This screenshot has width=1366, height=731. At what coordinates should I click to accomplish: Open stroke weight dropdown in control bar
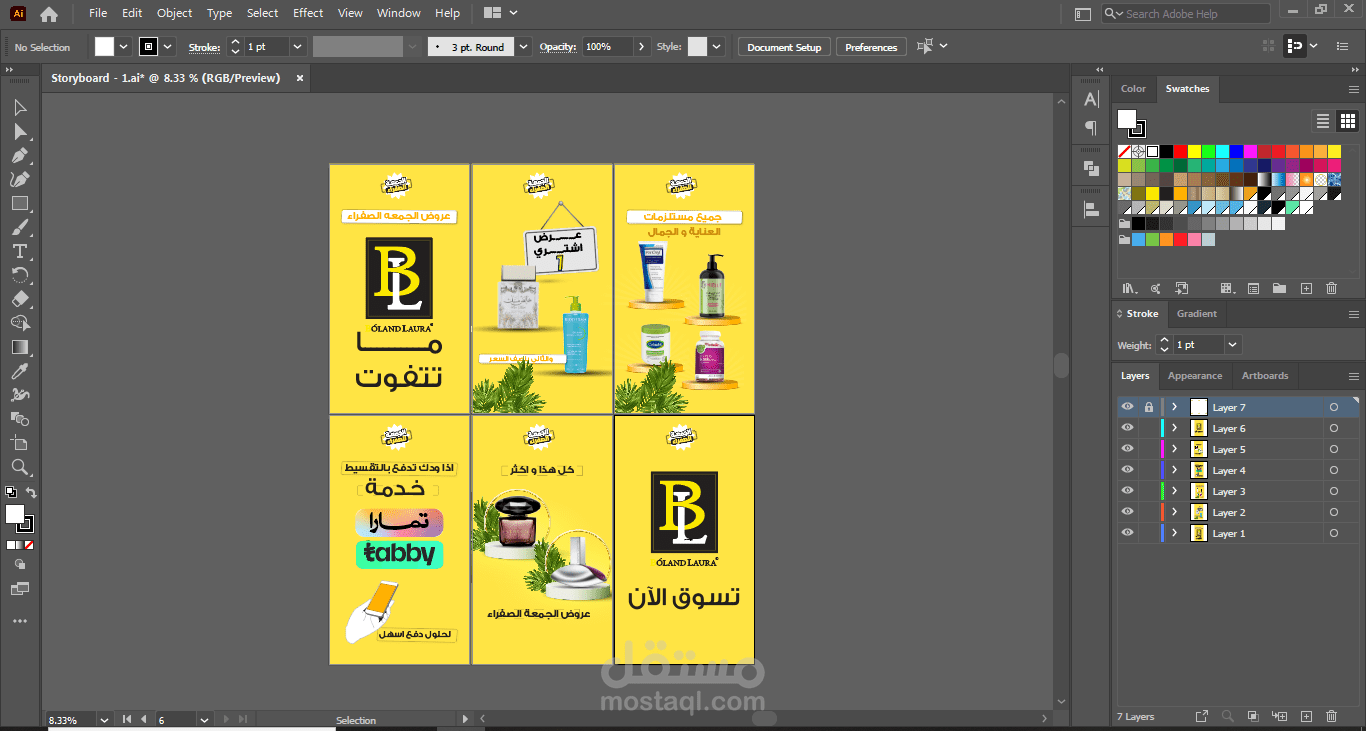click(x=297, y=47)
